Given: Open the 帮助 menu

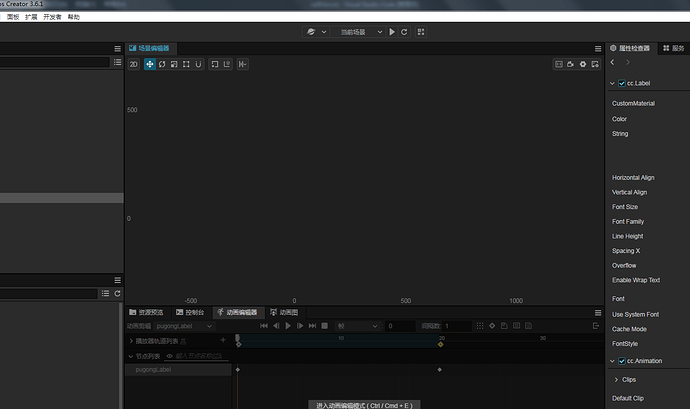Looking at the screenshot, I should 73,17.
